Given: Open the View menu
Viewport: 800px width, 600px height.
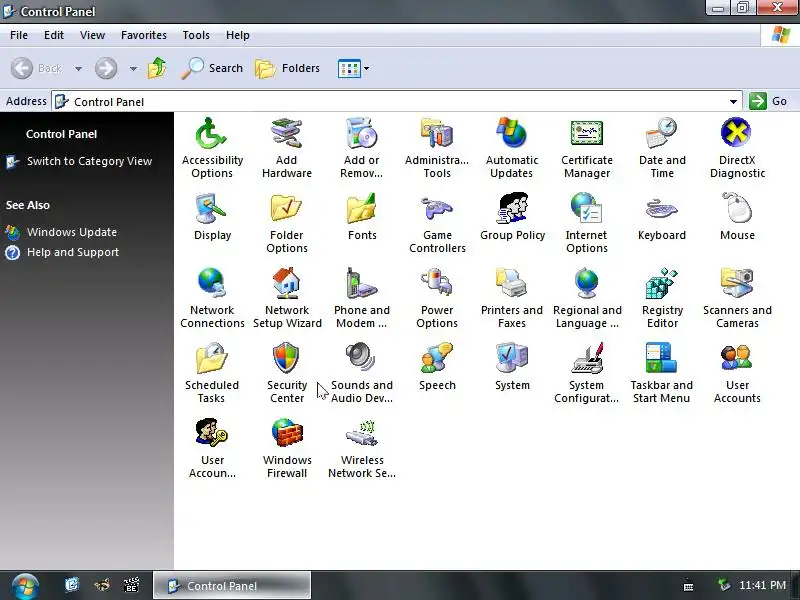Looking at the screenshot, I should click(92, 35).
